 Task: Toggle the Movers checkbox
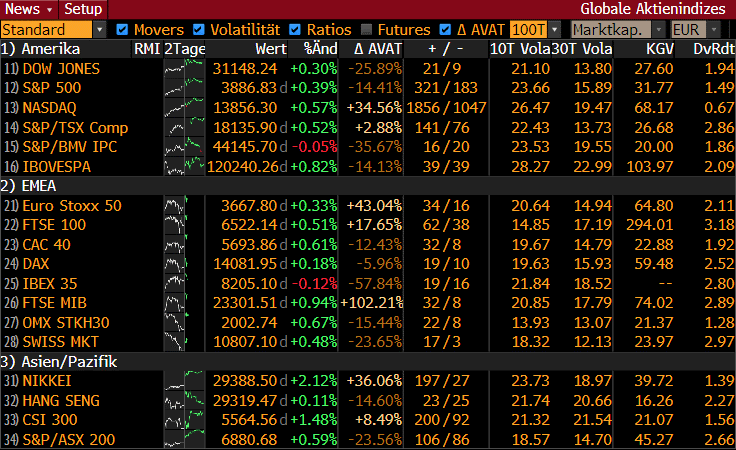tap(122, 30)
